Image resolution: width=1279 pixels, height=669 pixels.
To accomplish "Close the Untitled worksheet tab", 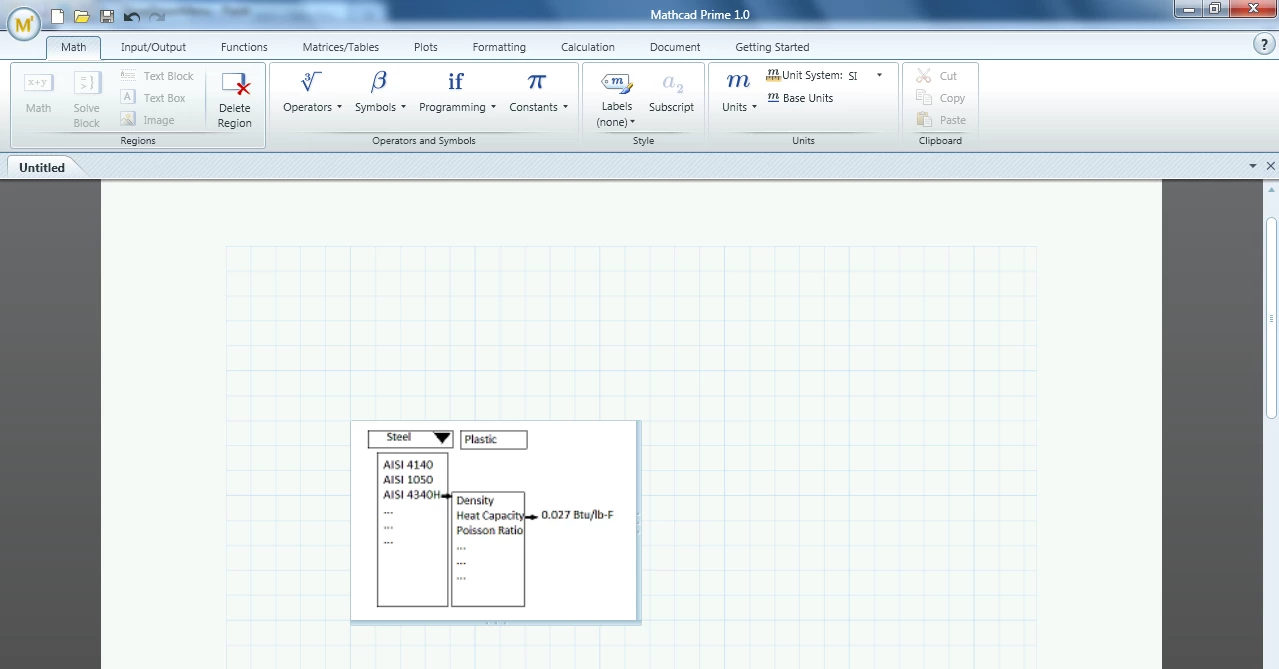I will pos(1271,166).
